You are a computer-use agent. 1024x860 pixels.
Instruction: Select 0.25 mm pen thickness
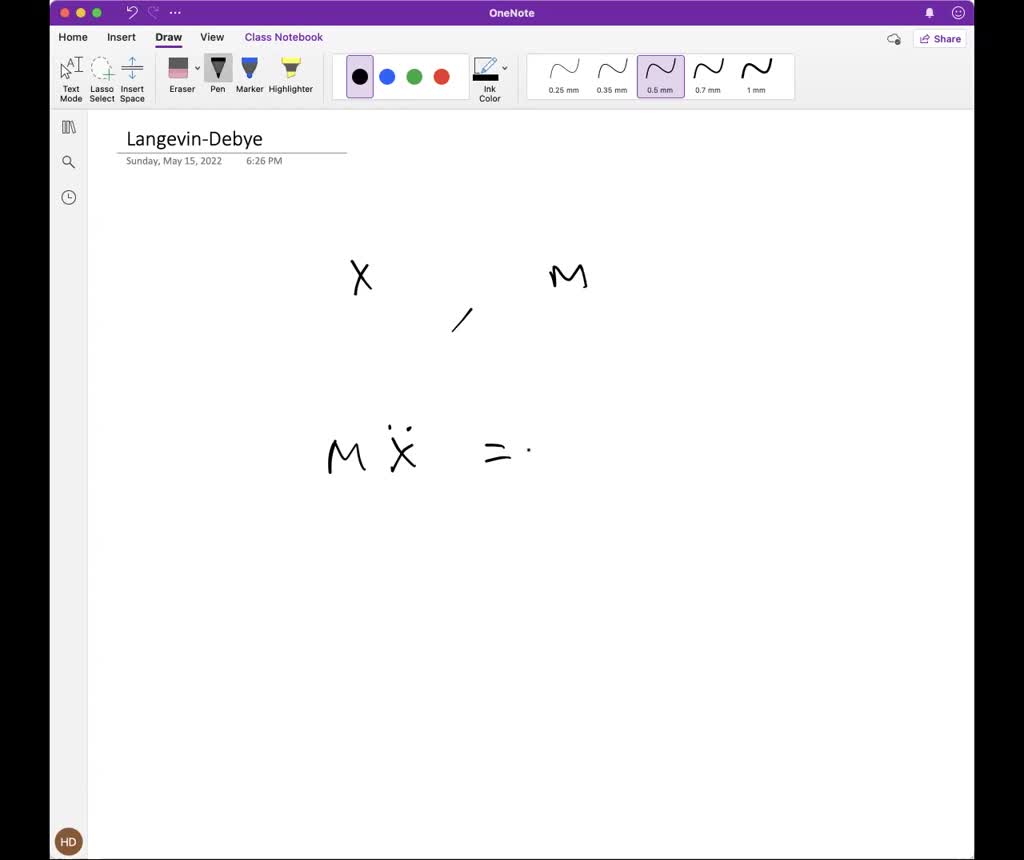coord(564,76)
